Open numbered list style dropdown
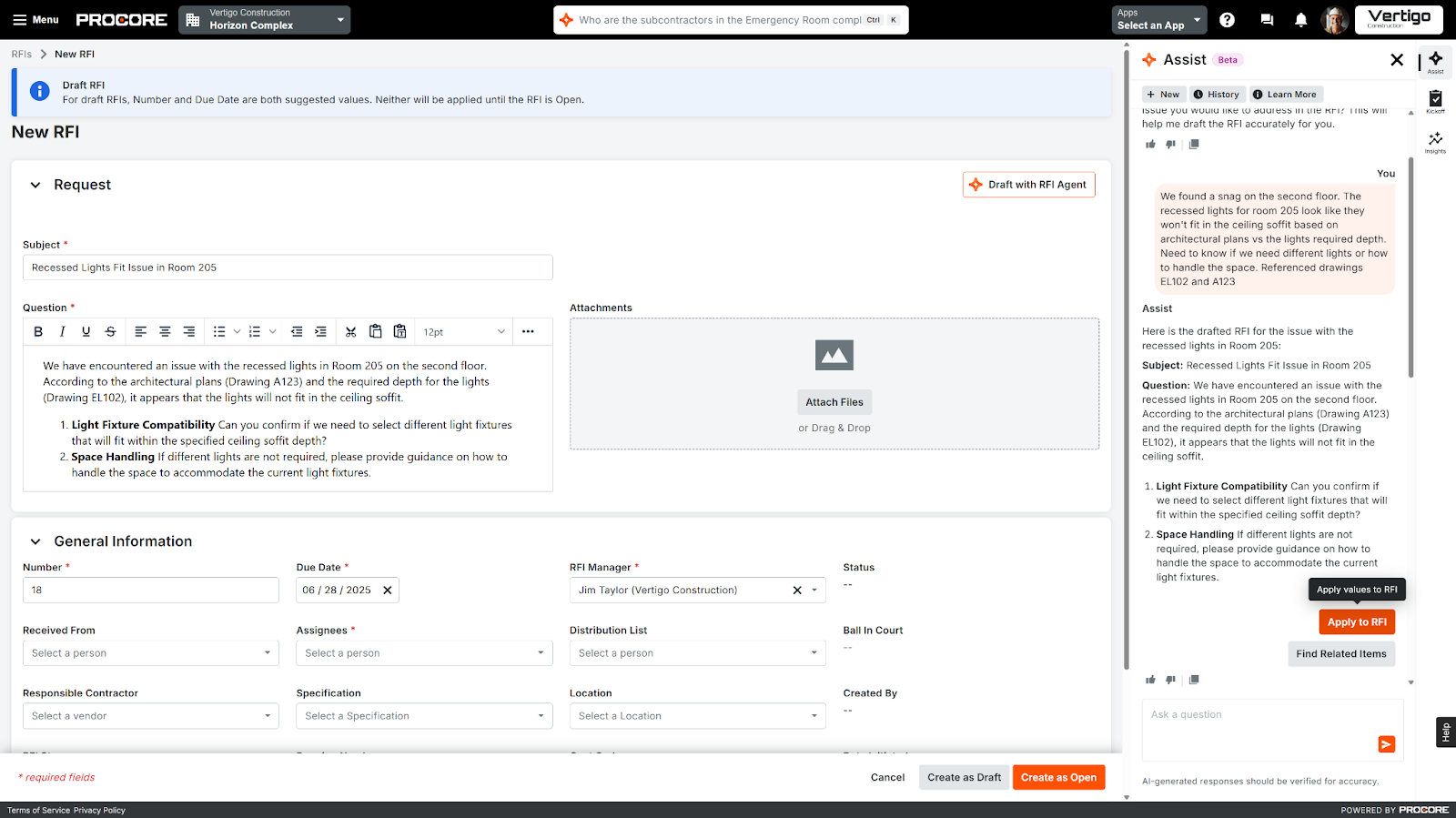Image resolution: width=1456 pixels, height=818 pixels. pos(272,332)
